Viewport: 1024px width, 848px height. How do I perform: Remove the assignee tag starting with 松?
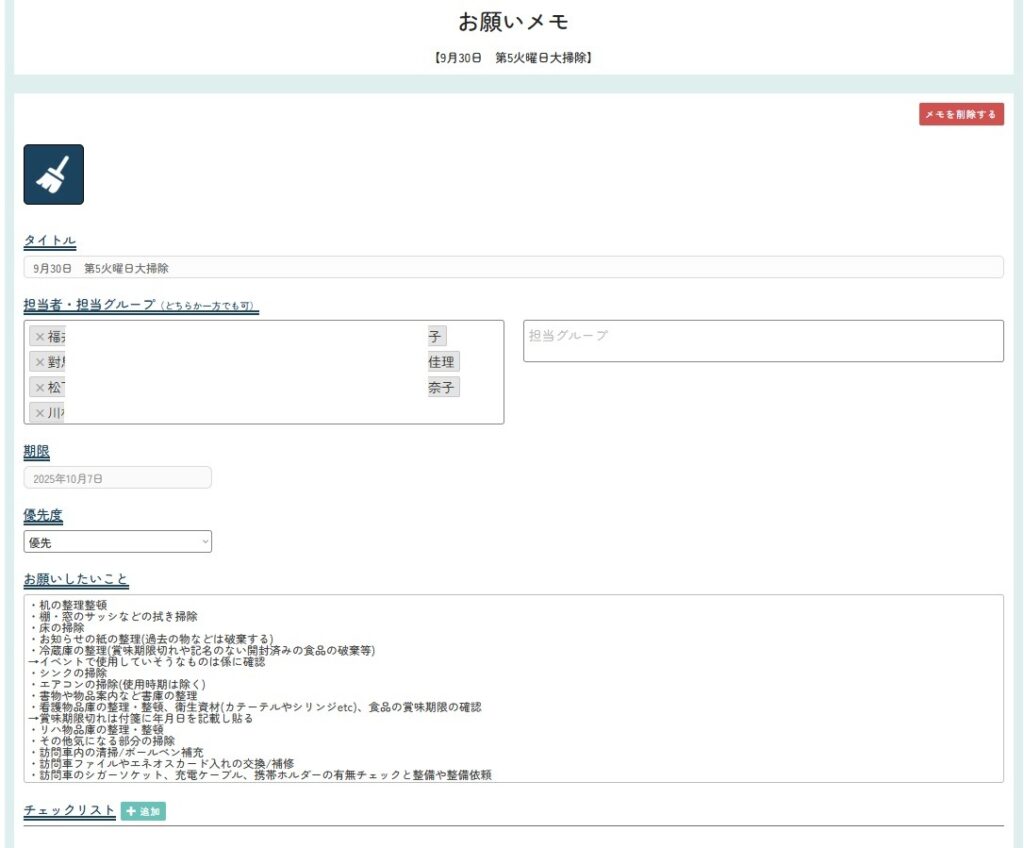point(40,387)
